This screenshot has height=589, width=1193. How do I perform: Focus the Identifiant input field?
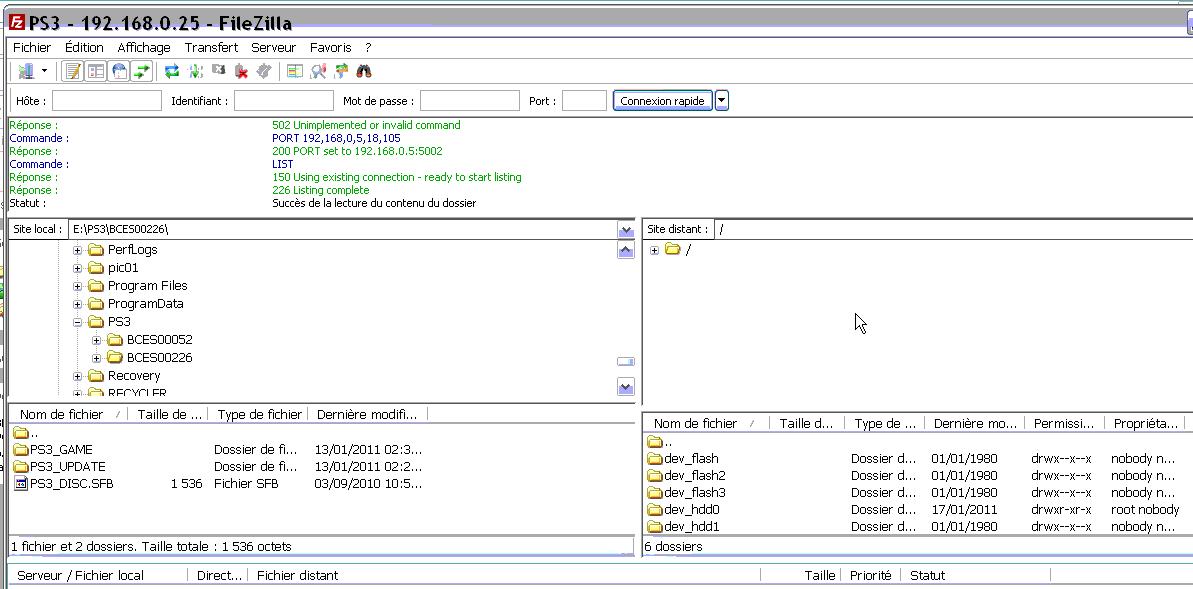tap(284, 100)
